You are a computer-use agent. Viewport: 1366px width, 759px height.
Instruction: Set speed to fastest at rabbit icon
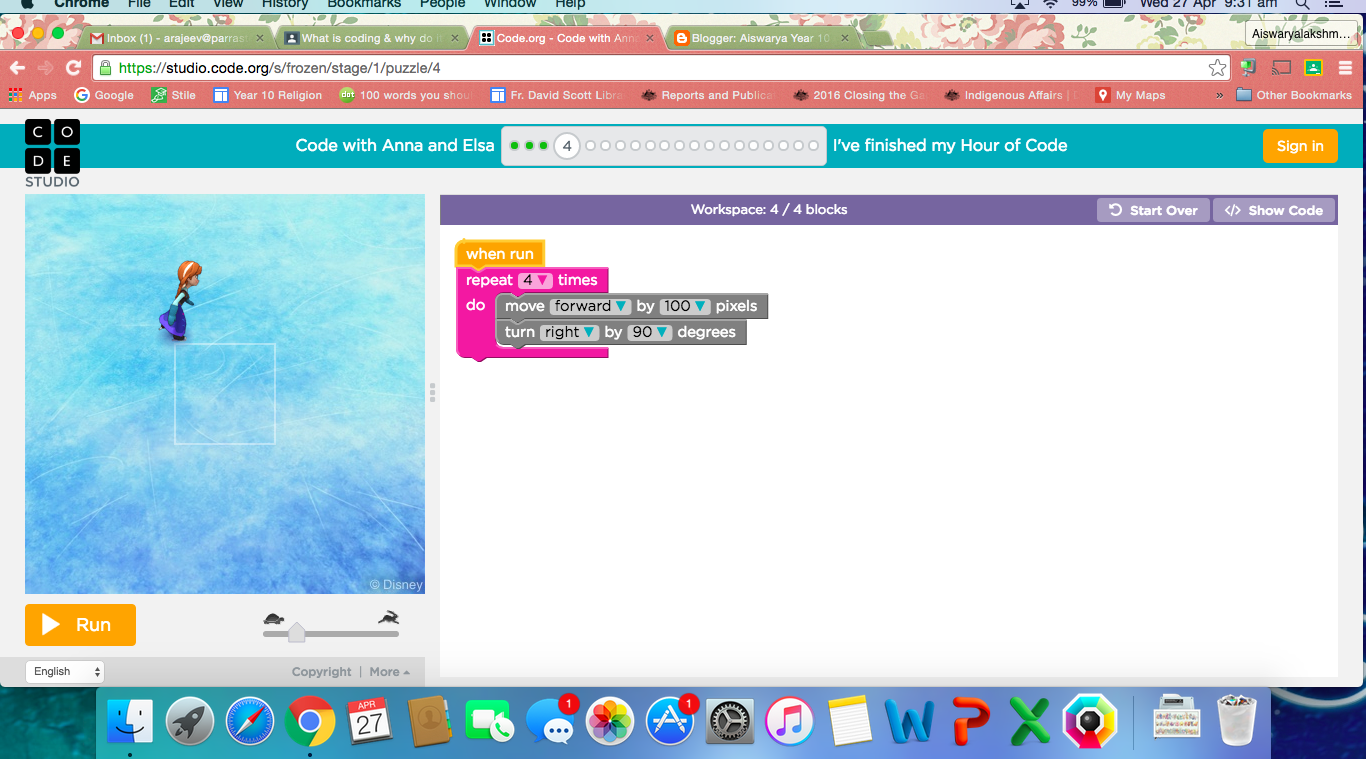pyautogui.click(x=388, y=618)
